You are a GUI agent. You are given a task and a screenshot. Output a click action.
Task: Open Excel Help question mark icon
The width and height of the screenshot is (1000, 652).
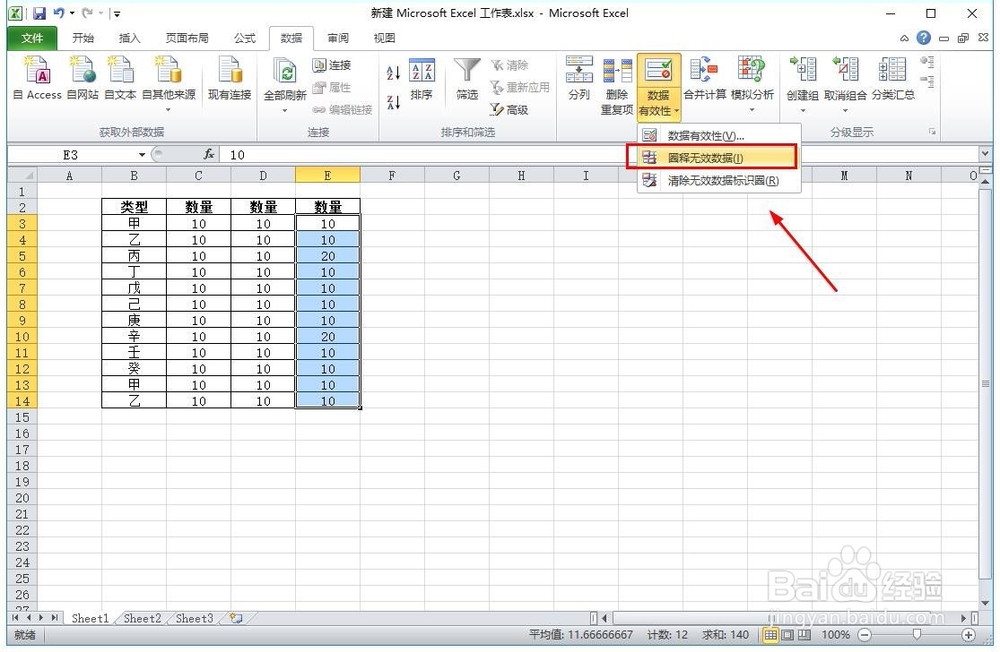(x=923, y=38)
